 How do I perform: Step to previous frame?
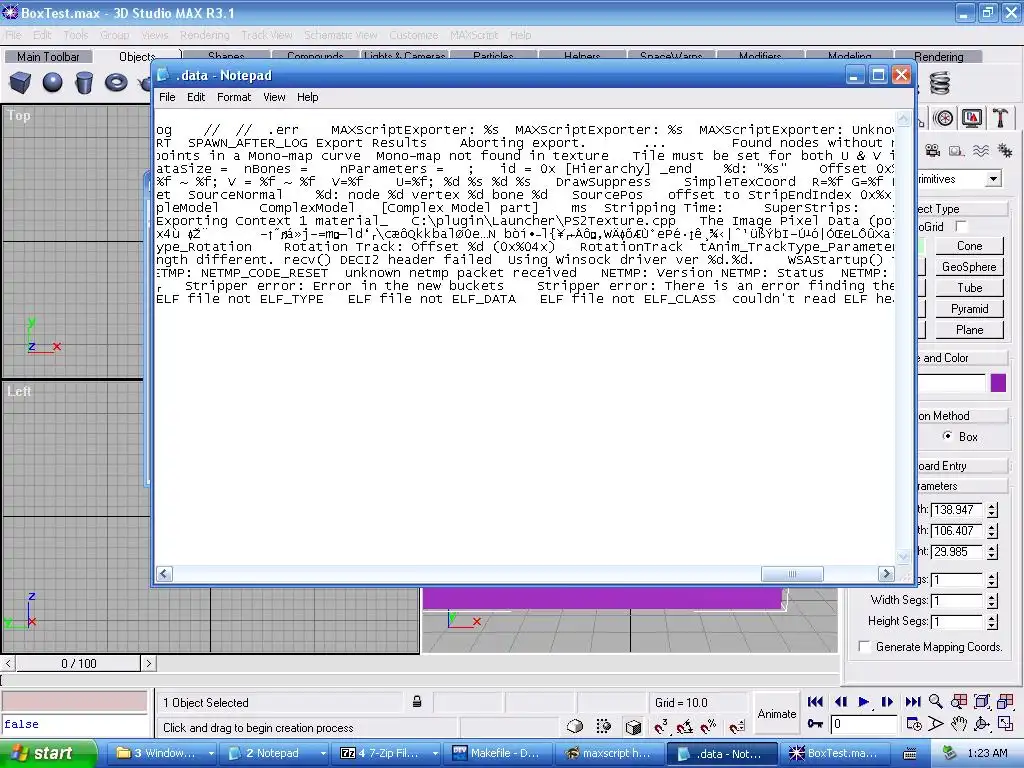click(840, 702)
